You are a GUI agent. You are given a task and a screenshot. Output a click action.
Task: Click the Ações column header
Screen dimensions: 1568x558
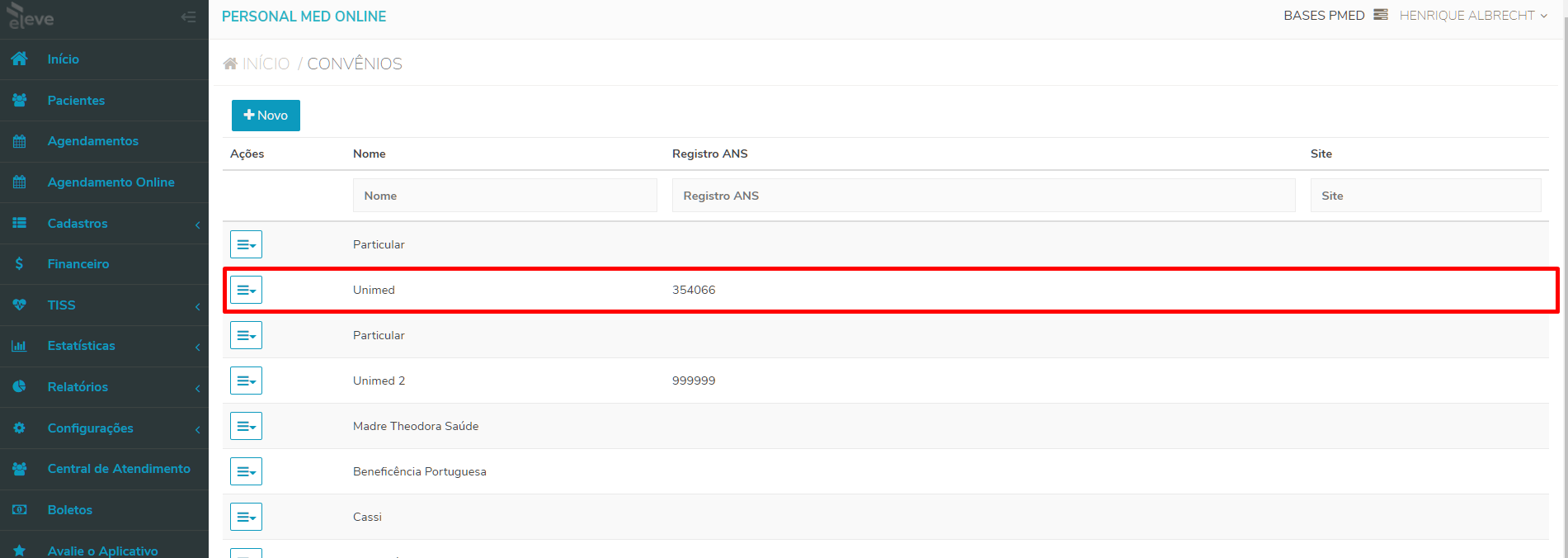(x=247, y=154)
